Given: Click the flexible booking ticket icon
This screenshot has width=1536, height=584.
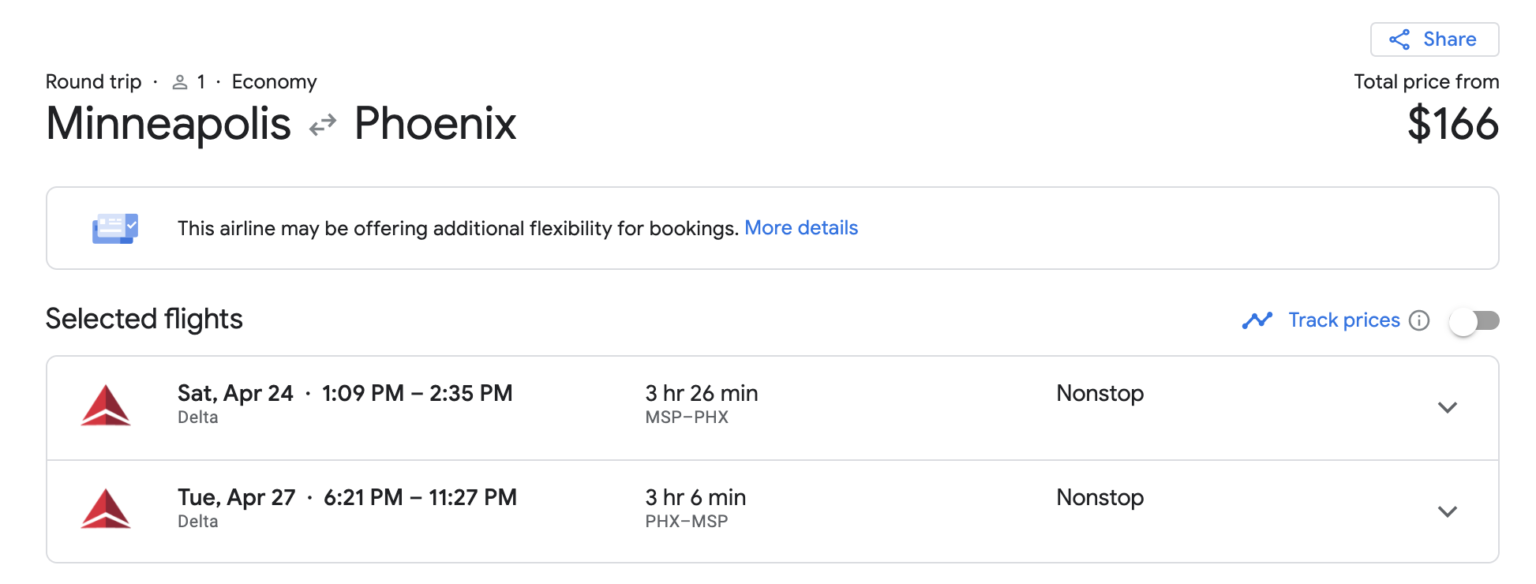Looking at the screenshot, I should (114, 227).
